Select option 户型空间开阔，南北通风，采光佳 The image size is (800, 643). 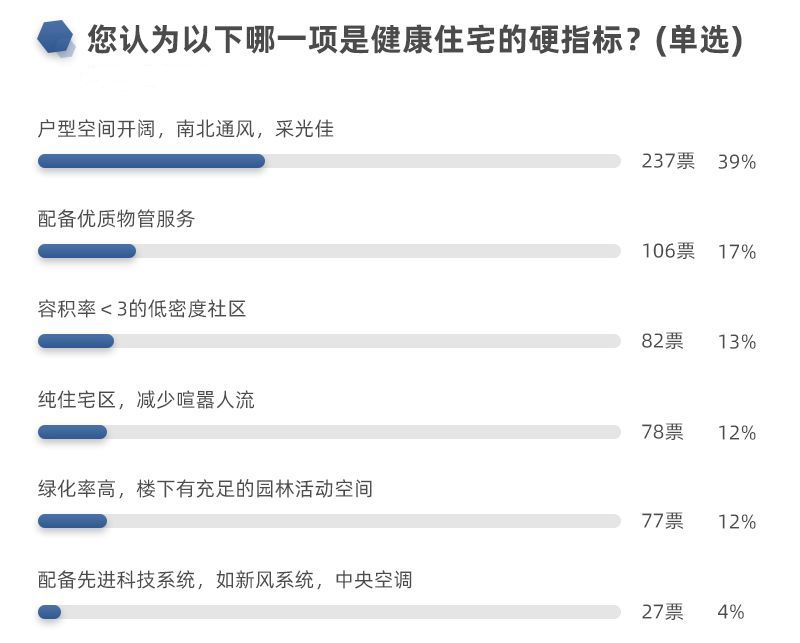pyautogui.click(x=186, y=129)
